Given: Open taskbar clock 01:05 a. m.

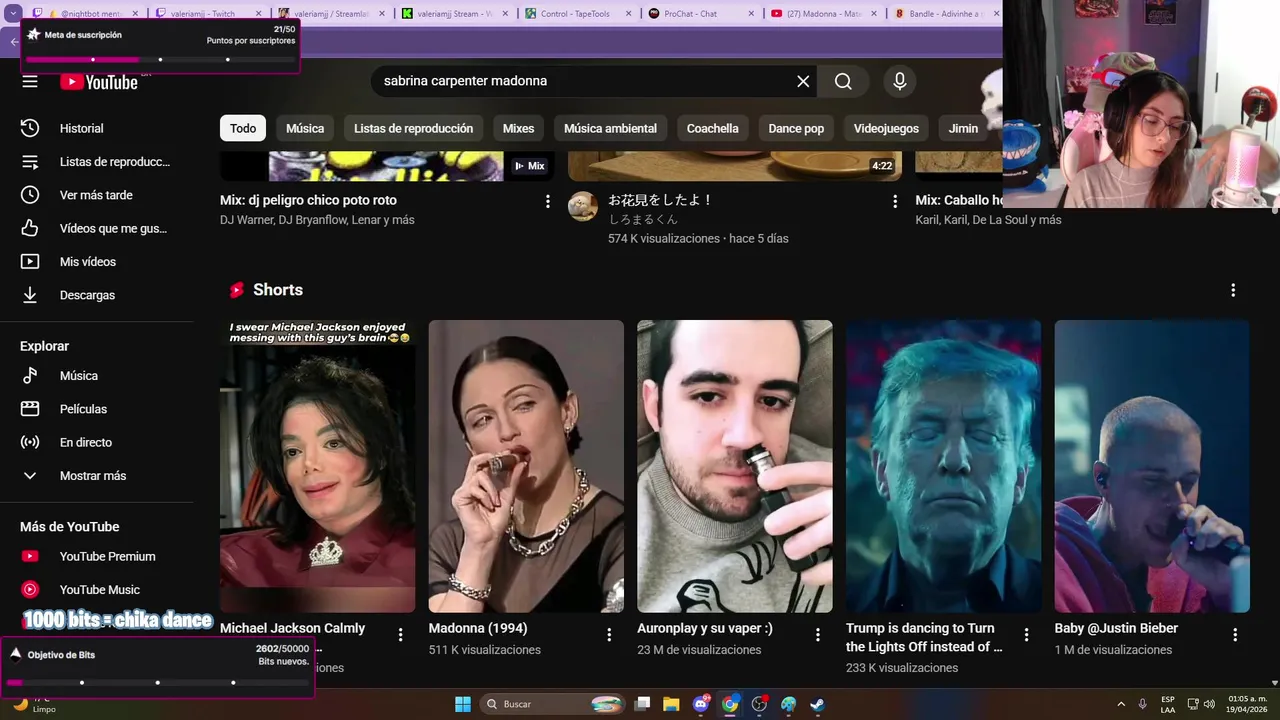Looking at the screenshot, I should click(1247, 704).
